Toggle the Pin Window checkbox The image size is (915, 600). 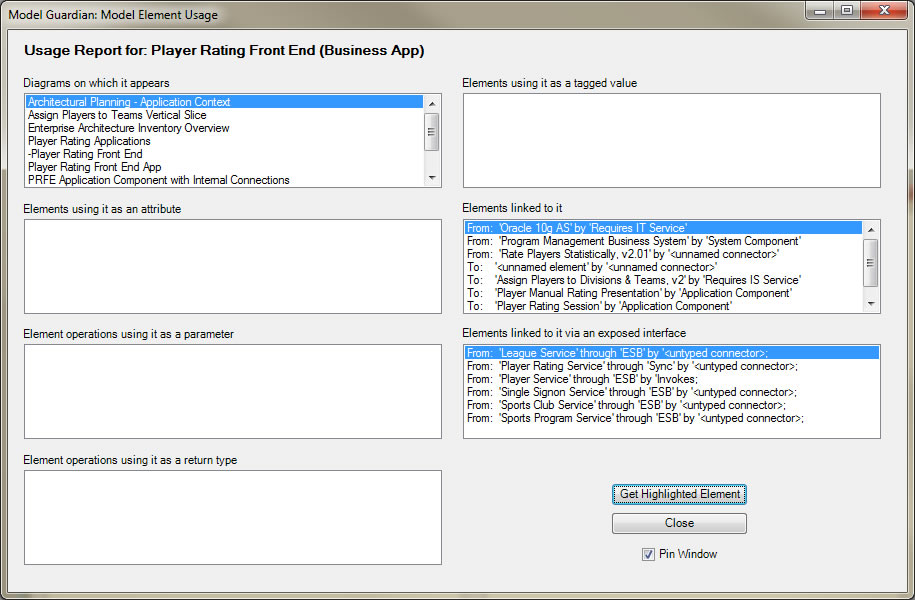(648, 554)
